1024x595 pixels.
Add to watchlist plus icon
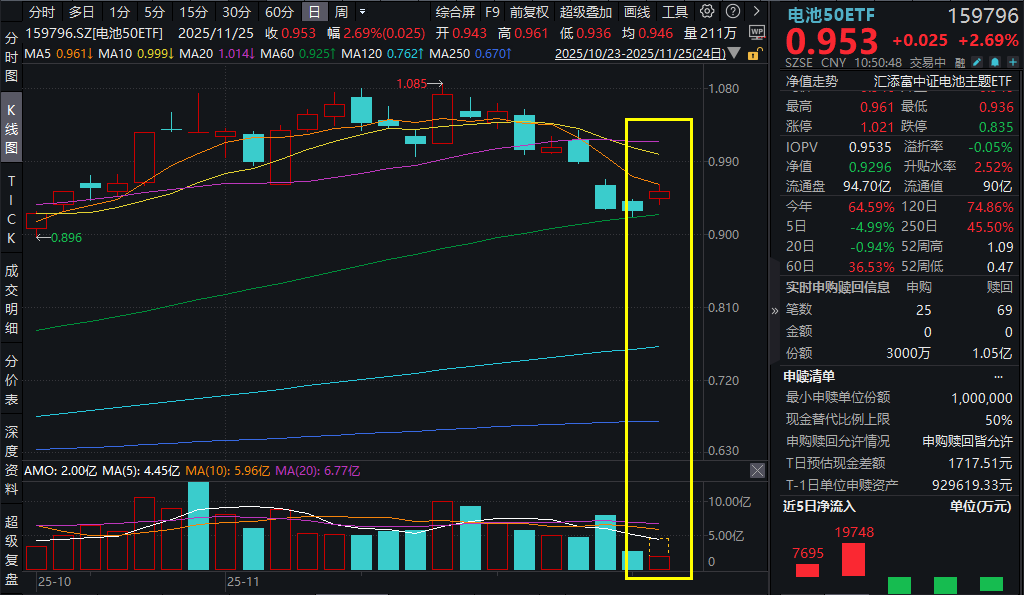[1012, 63]
